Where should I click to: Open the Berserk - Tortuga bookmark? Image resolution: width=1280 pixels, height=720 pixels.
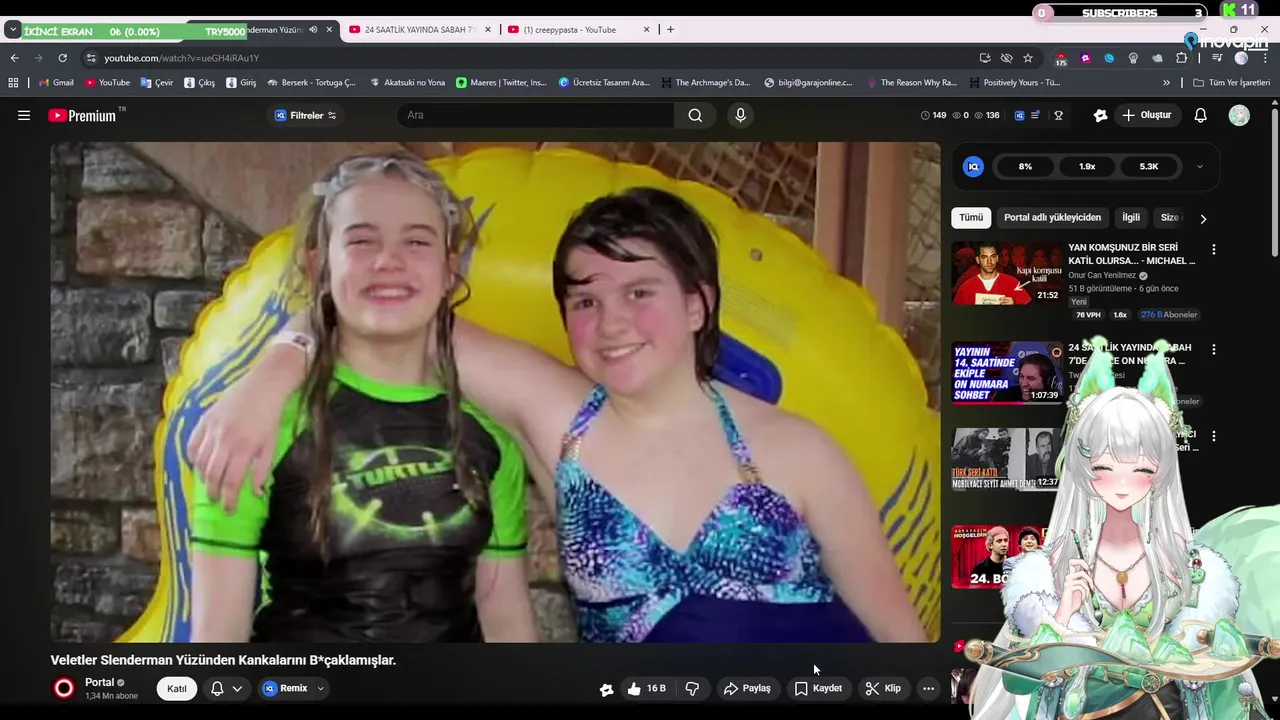point(311,83)
